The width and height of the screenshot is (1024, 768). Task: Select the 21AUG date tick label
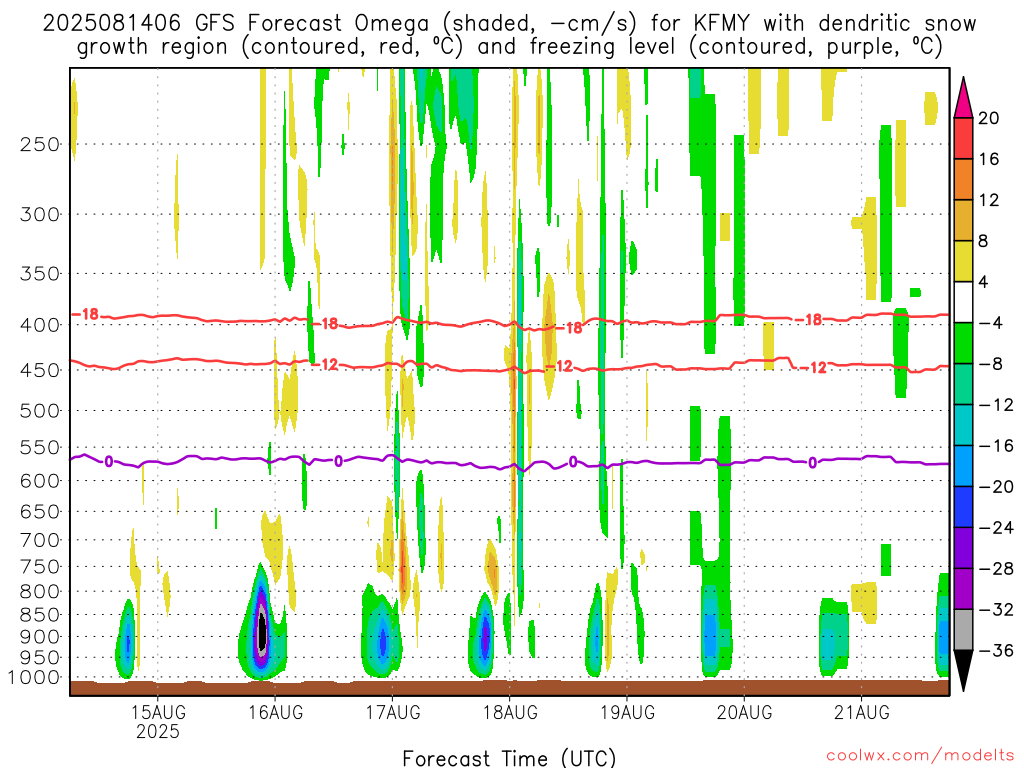click(x=861, y=711)
